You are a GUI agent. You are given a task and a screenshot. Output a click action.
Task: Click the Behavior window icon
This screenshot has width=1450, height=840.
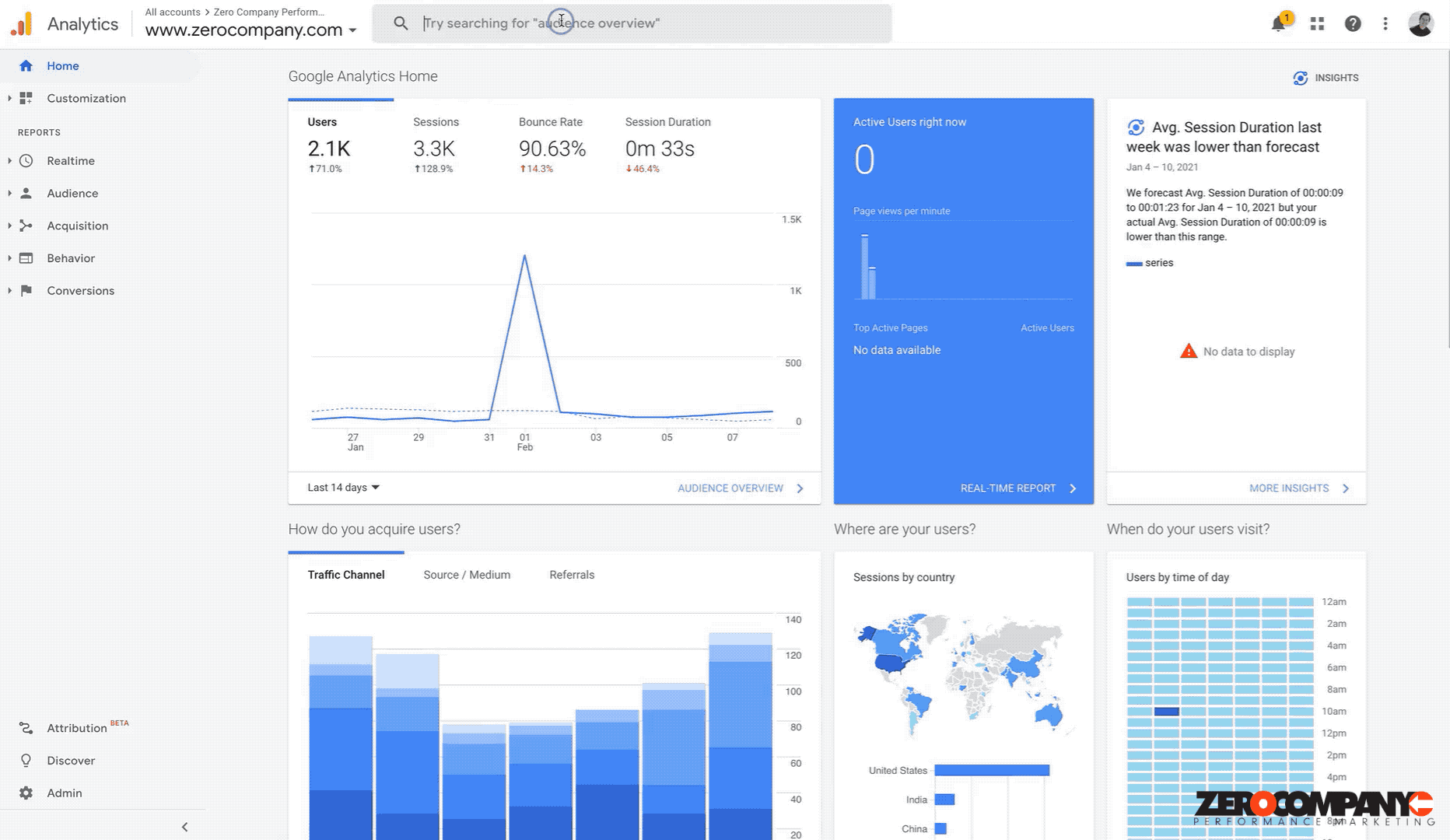[x=26, y=258]
